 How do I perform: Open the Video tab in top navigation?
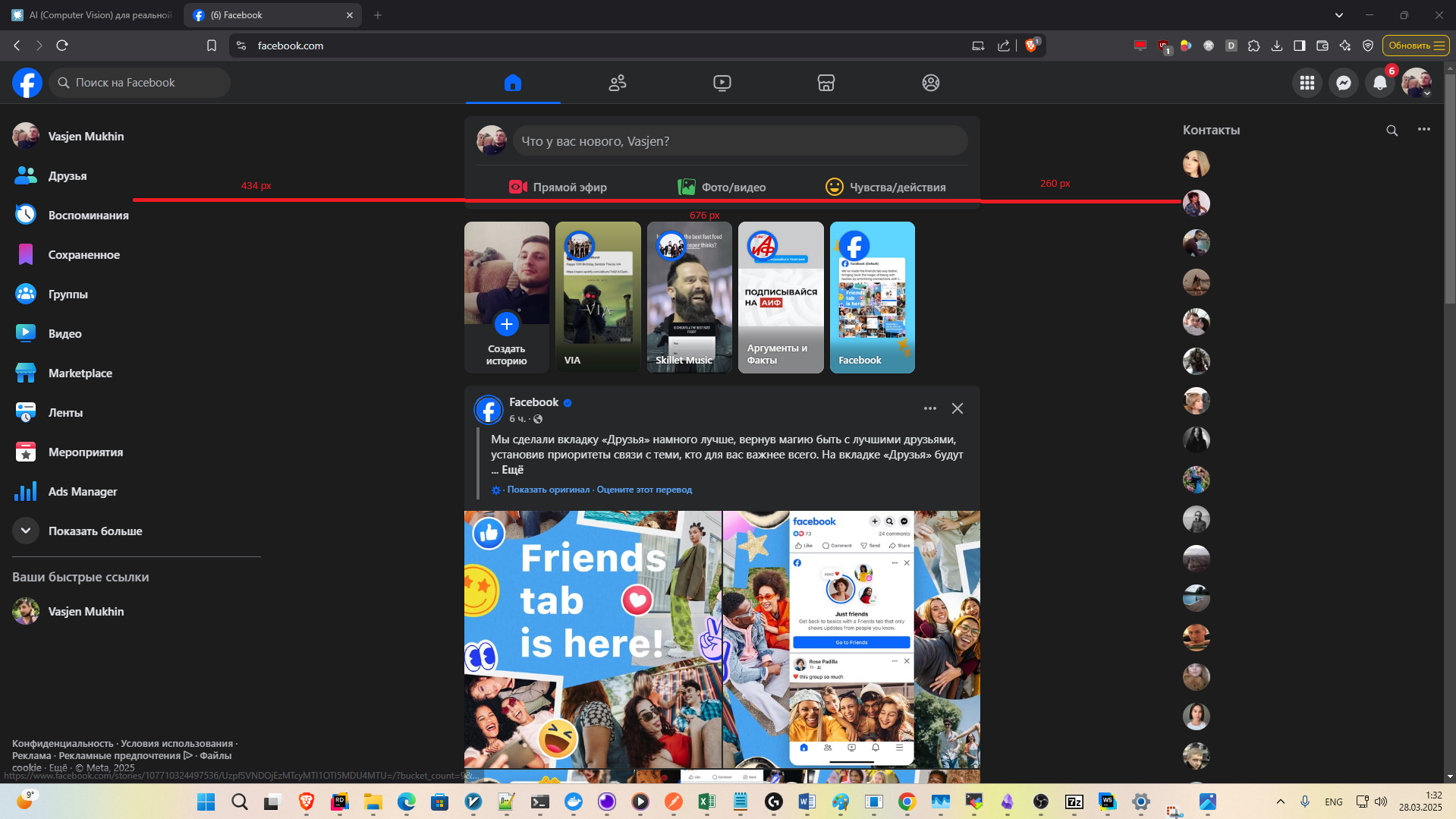(x=722, y=83)
